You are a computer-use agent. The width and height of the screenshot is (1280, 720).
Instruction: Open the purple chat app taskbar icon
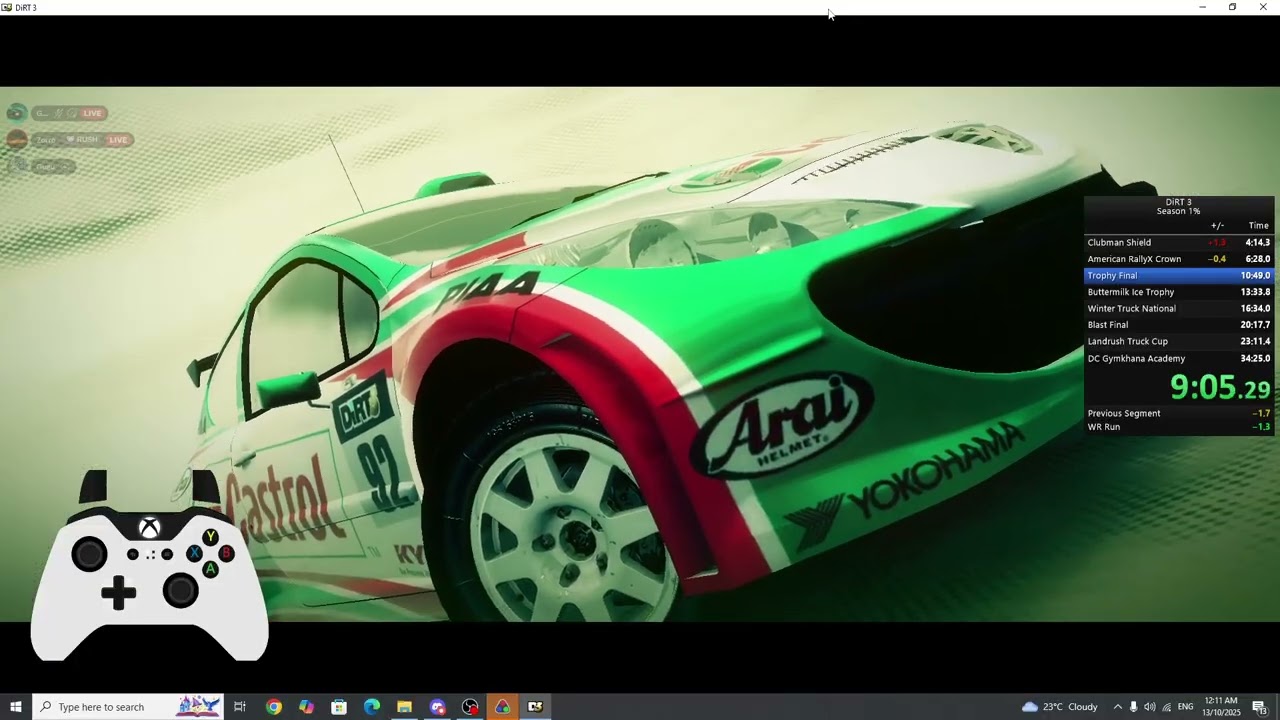[437, 707]
